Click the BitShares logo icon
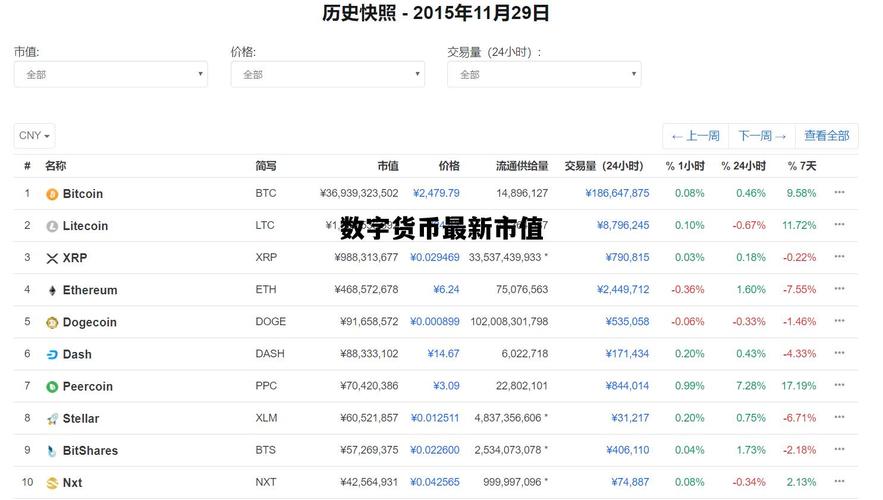The image size is (883, 500). click(52, 451)
